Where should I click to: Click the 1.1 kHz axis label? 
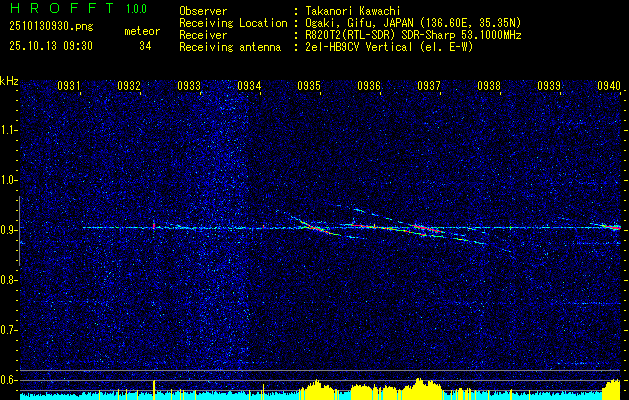tap(7, 130)
